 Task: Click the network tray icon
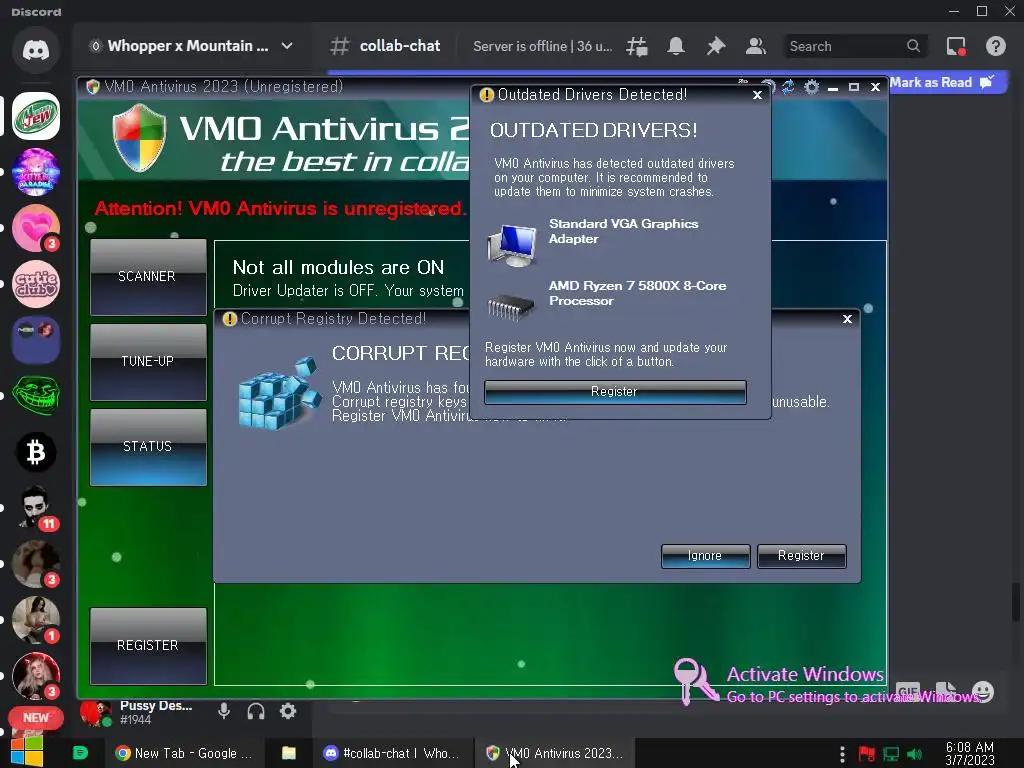[x=891, y=754]
